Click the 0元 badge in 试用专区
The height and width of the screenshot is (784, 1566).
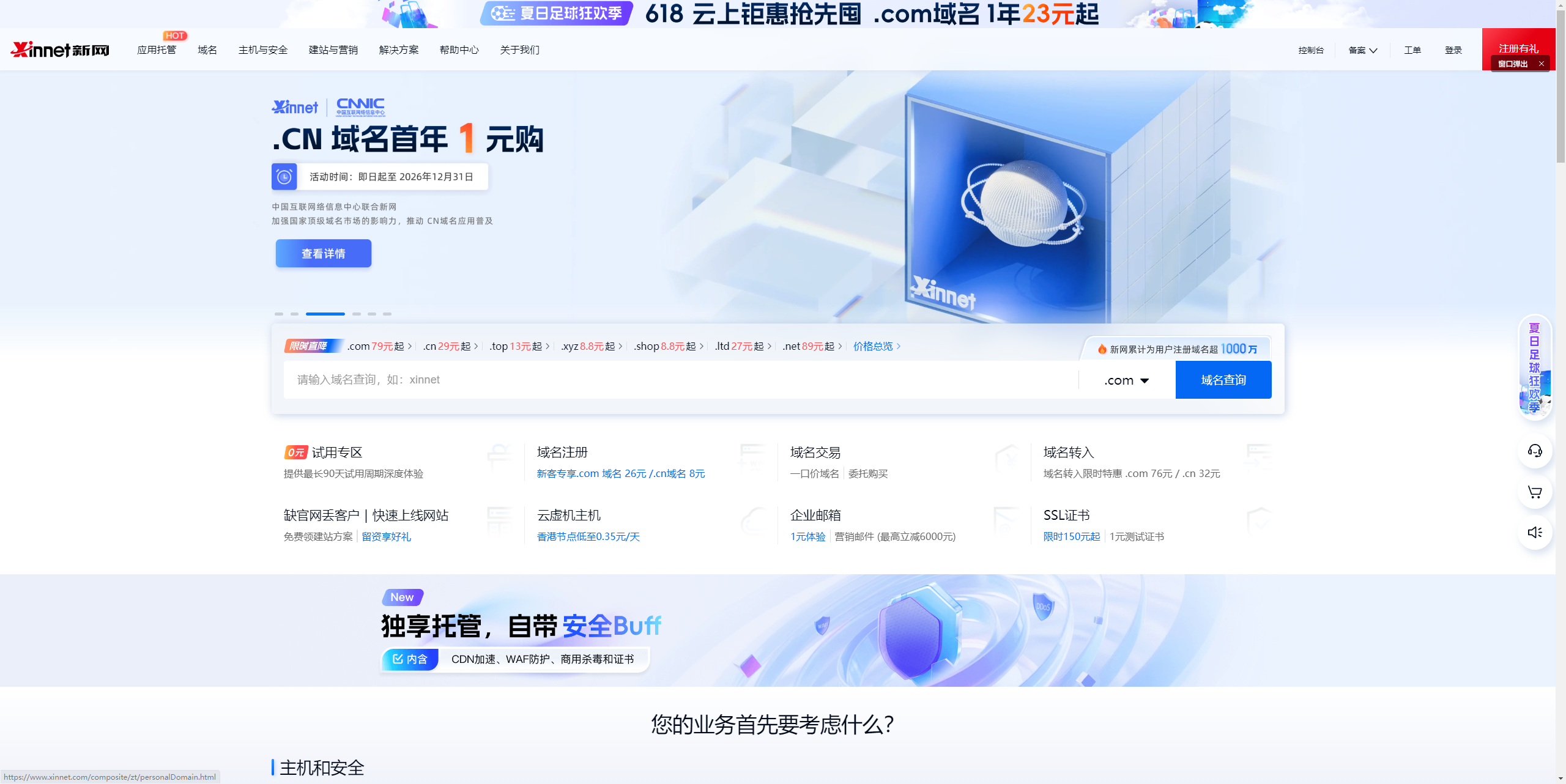[x=296, y=453]
